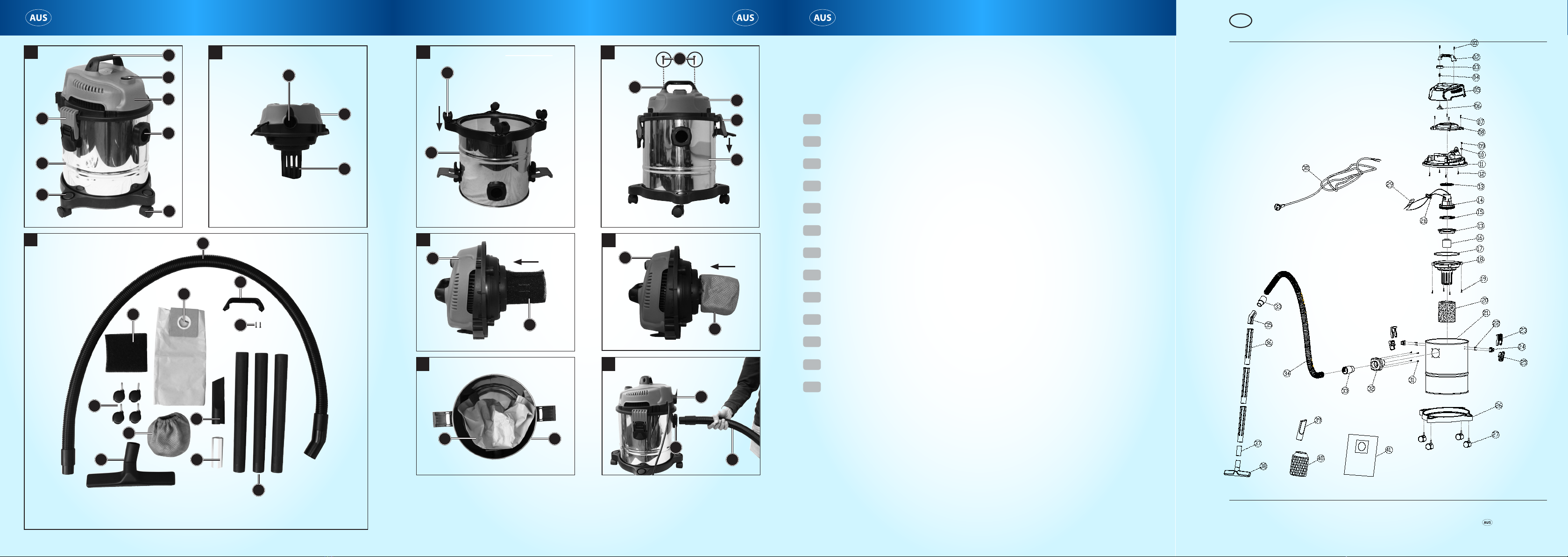Click the last grey label box in list
1568x557 pixels.
pos(811,387)
